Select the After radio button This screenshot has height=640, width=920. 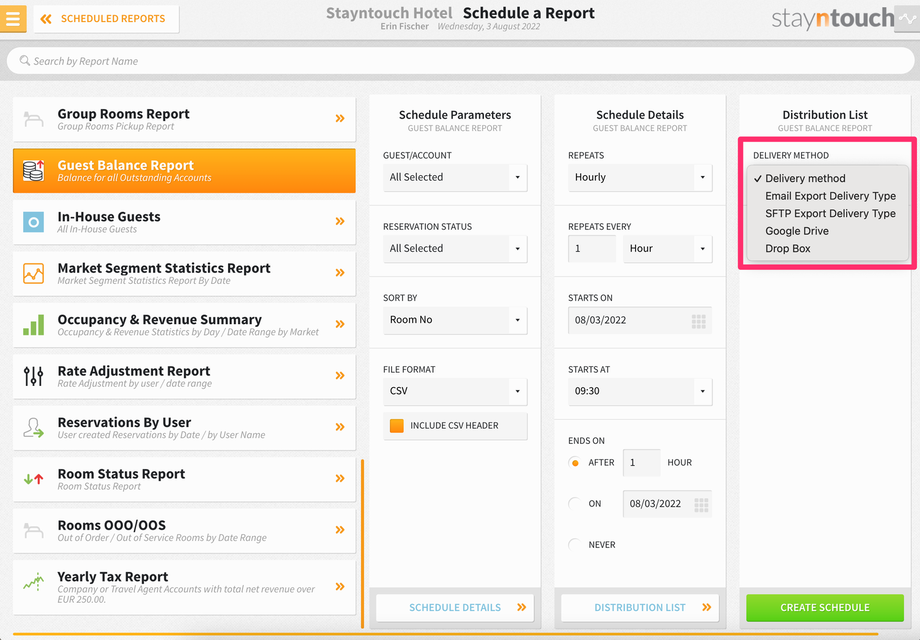click(x=575, y=463)
